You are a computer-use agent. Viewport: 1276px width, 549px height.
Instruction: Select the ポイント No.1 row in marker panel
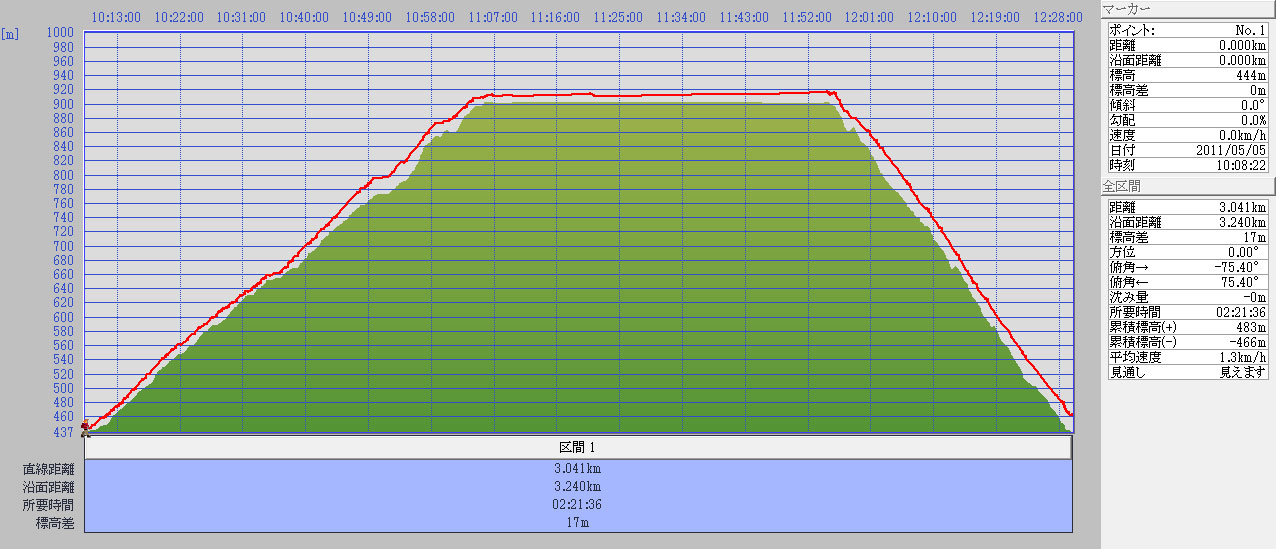pyautogui.click(x=1187, y=30)
